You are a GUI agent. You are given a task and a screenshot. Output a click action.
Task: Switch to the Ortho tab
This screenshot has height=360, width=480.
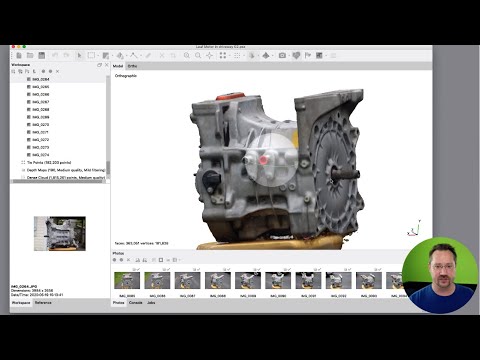coord(132,66)
